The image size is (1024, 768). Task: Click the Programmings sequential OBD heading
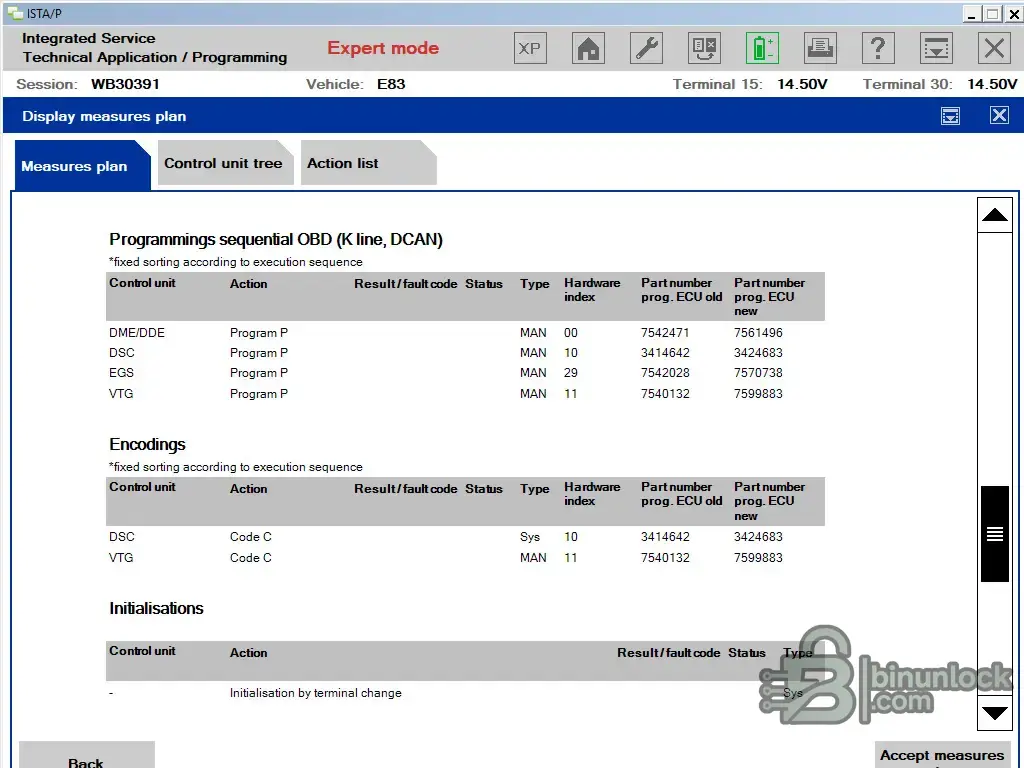click(276, 240)
